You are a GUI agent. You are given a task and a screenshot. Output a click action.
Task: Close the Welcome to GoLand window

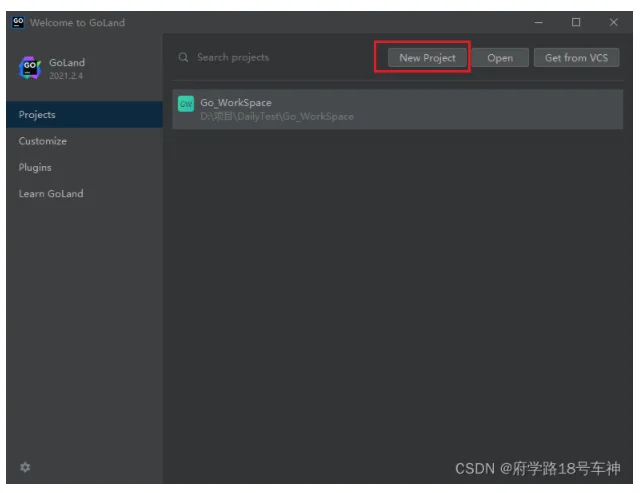coord(614,22)
